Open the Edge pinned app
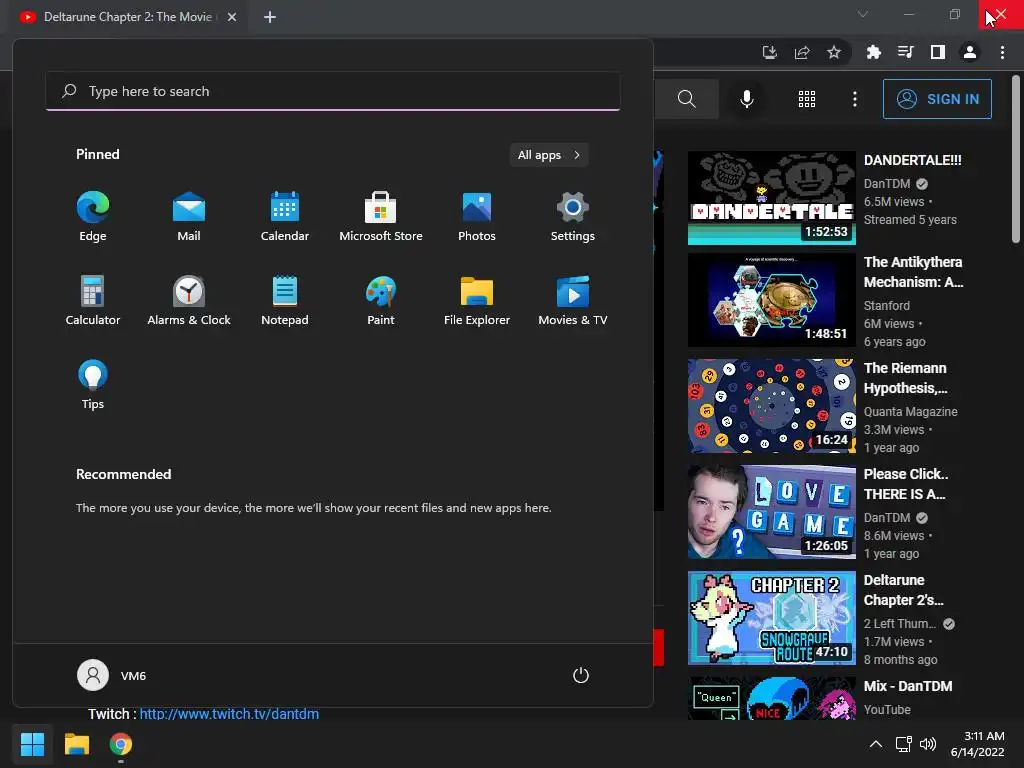The image size is (1024, 768). pos(93,216)
